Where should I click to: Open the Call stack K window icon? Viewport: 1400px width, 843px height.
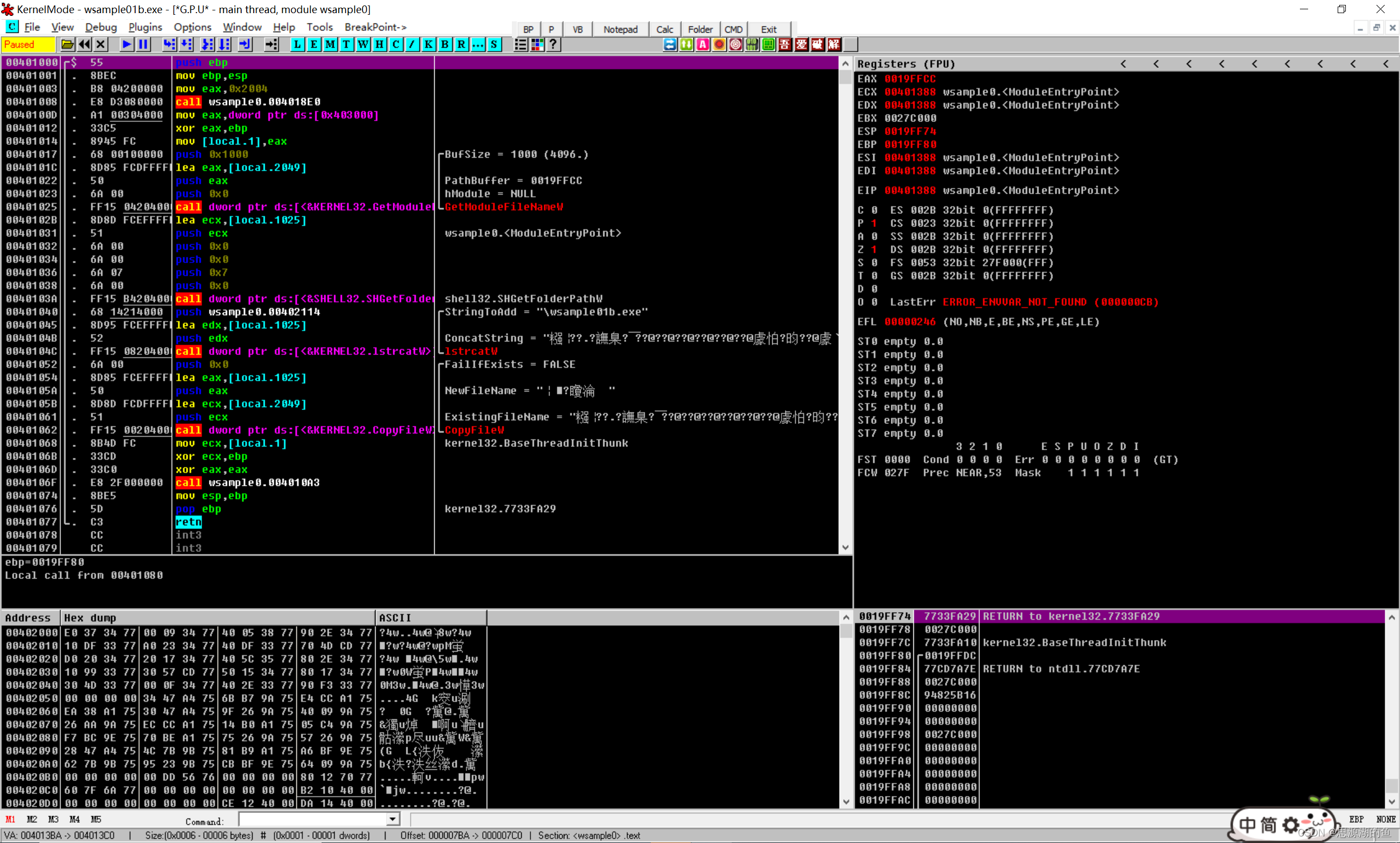[x=429, y=44]
